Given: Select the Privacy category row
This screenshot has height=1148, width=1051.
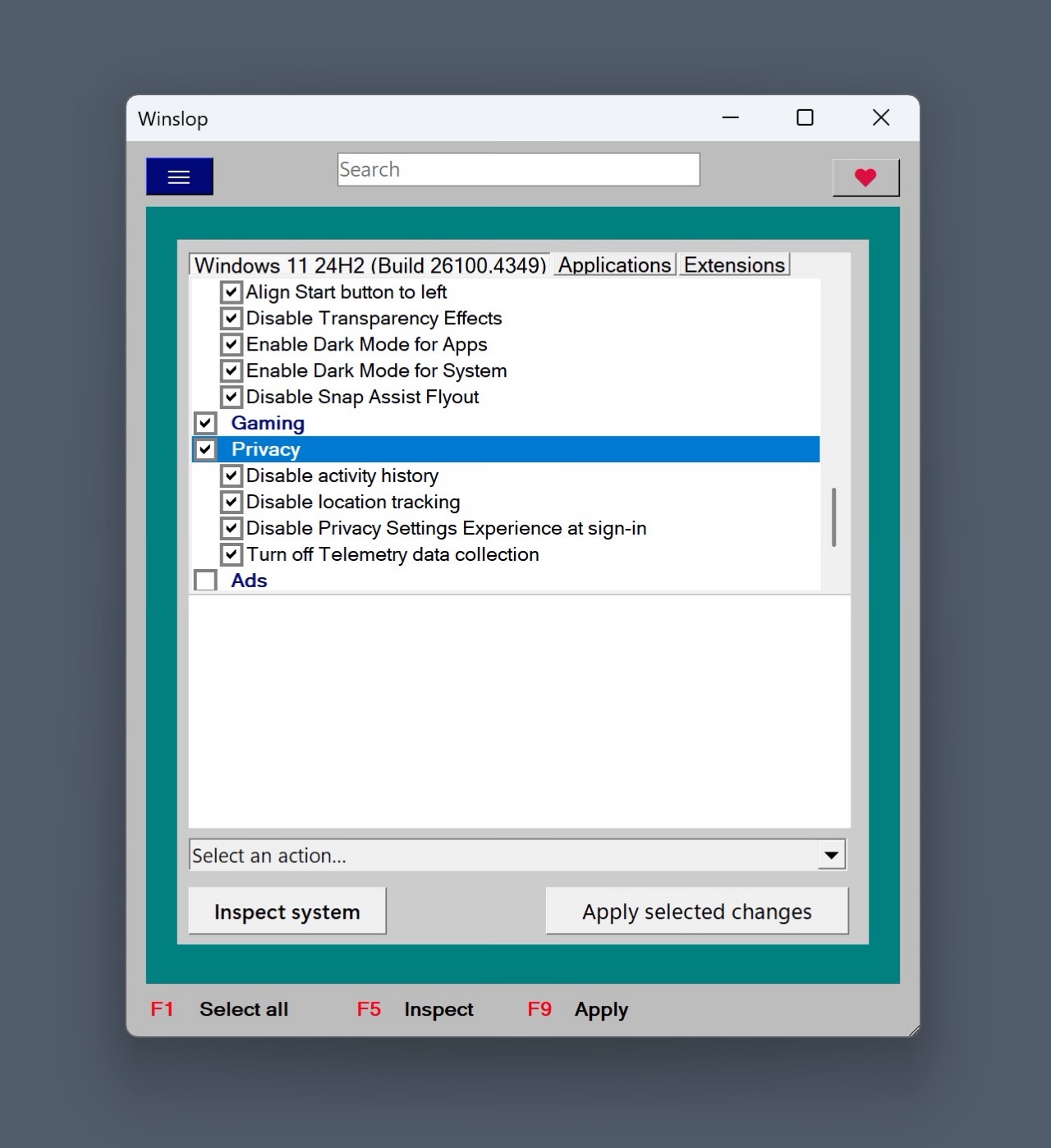Looking at the screenshot, I should pos(266,450).
